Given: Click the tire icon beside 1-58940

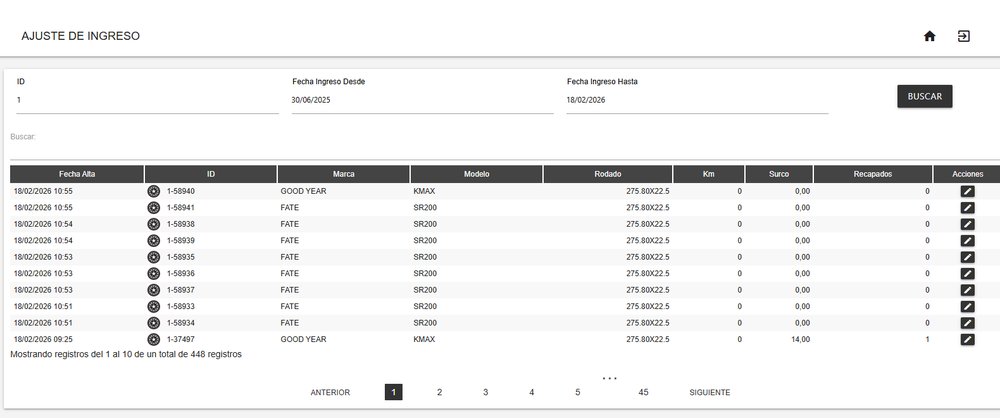Looking at the screenshot, I should (153, 191).
